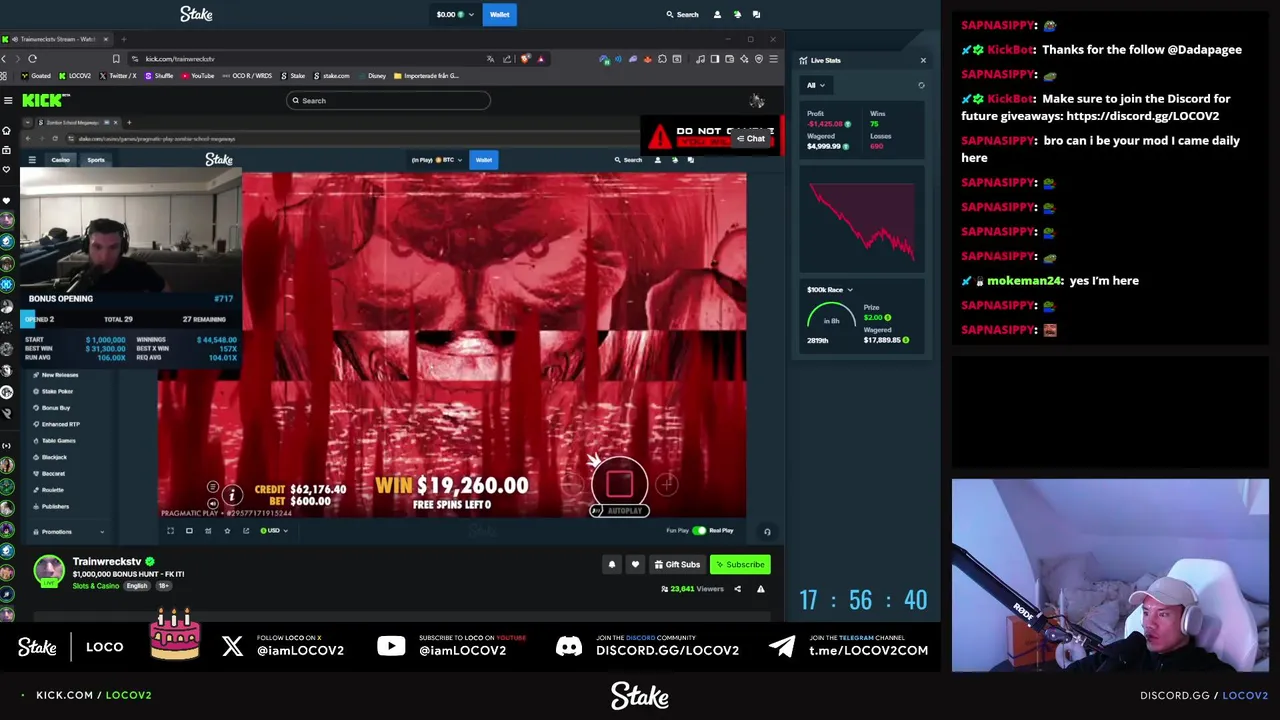
Task: Toggle AUTOPLAY on the slot game
Action: [619, 511]
